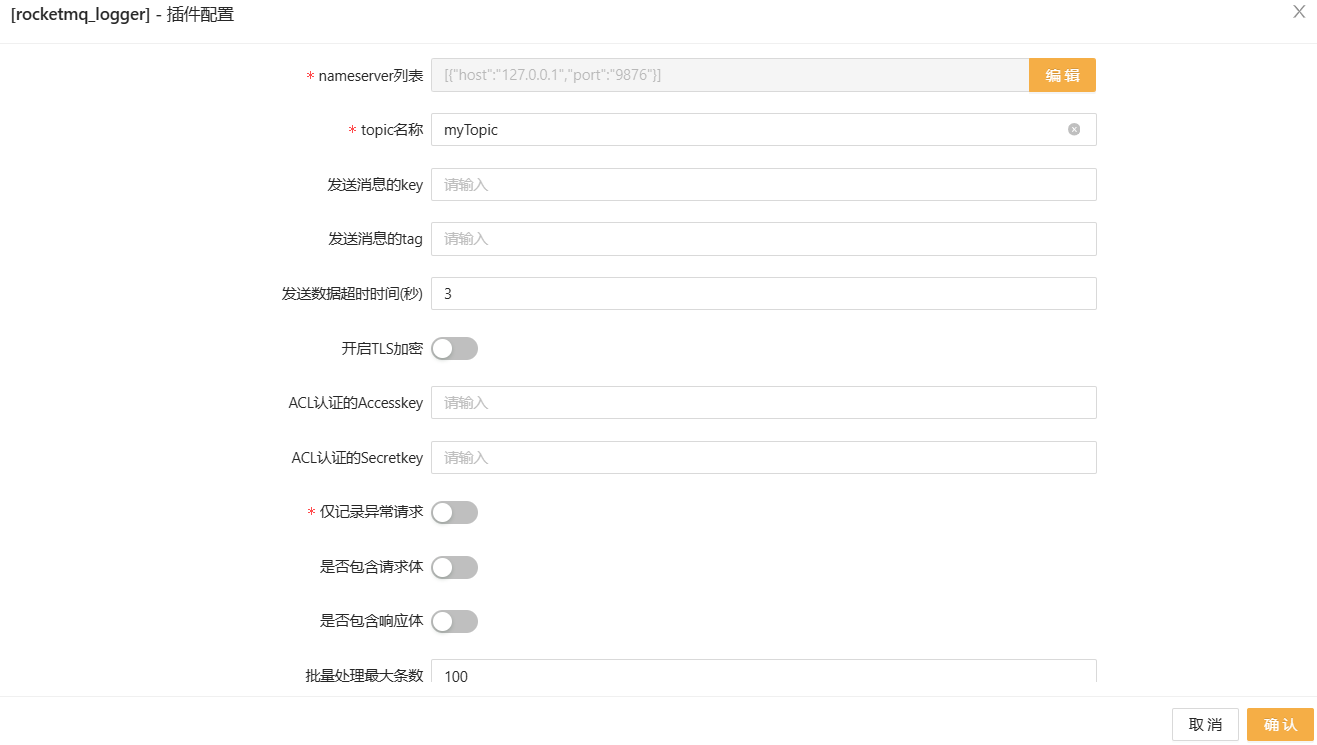The width and height of the screenshot is (1317, 745).
Task: Confirm with the 确认 button
Action: tap(1280, 725)
